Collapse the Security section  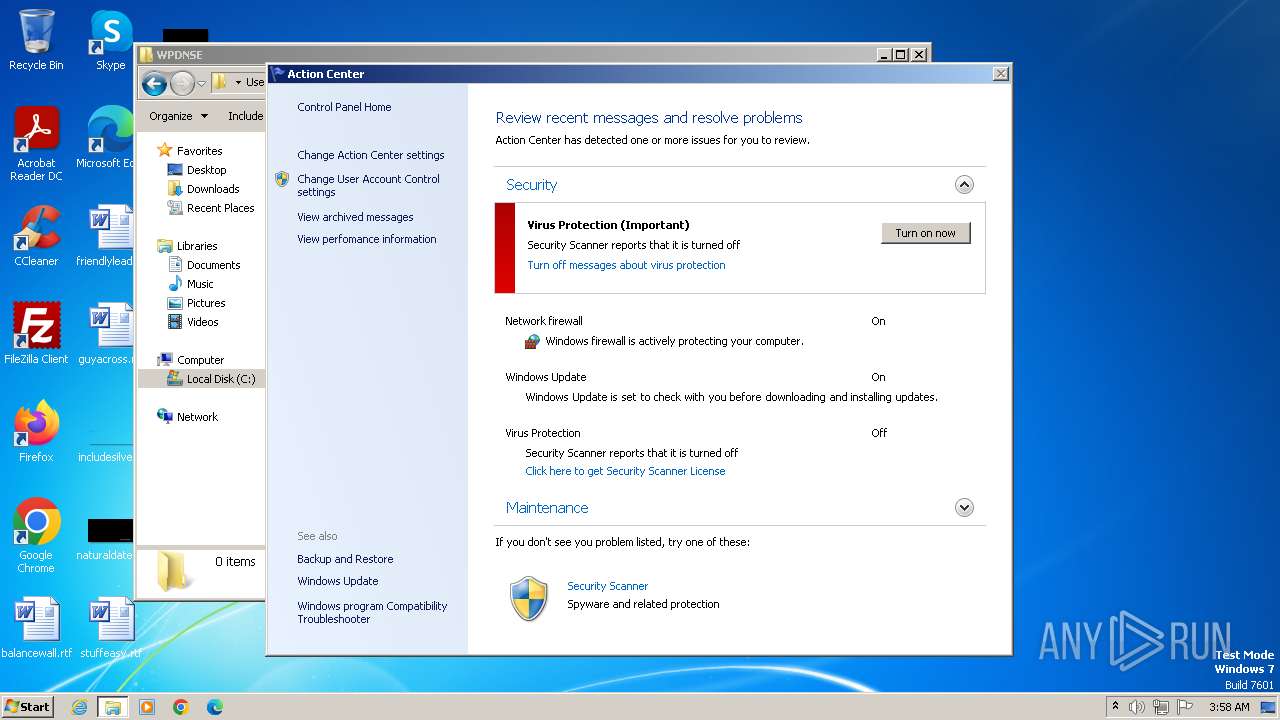click(x=964, y=184)
